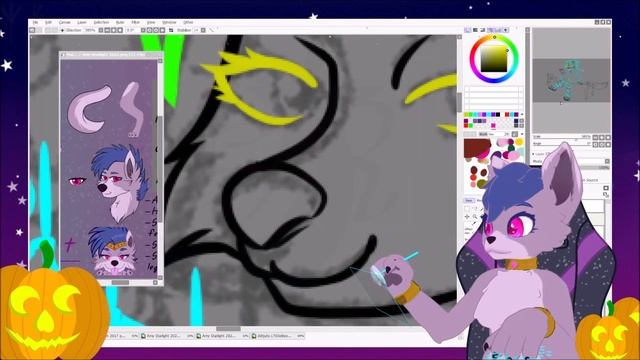640x360 pixels.
Task: Select the black swatch in the palette
Action: tap(498, 114)
